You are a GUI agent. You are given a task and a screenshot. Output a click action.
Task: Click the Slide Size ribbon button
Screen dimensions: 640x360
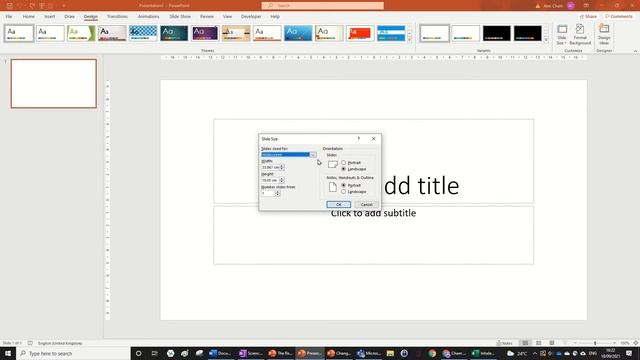tap(562, 35)
